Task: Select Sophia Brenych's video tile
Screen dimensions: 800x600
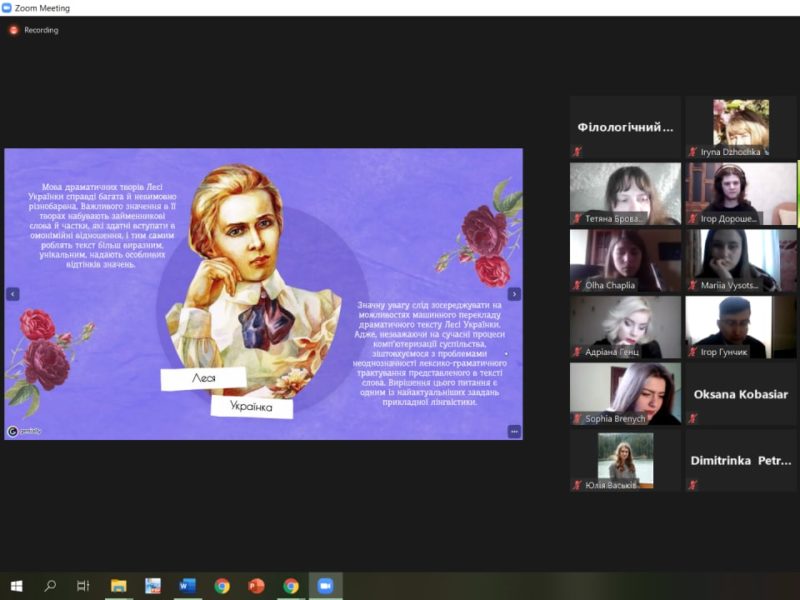Action: 625,393
